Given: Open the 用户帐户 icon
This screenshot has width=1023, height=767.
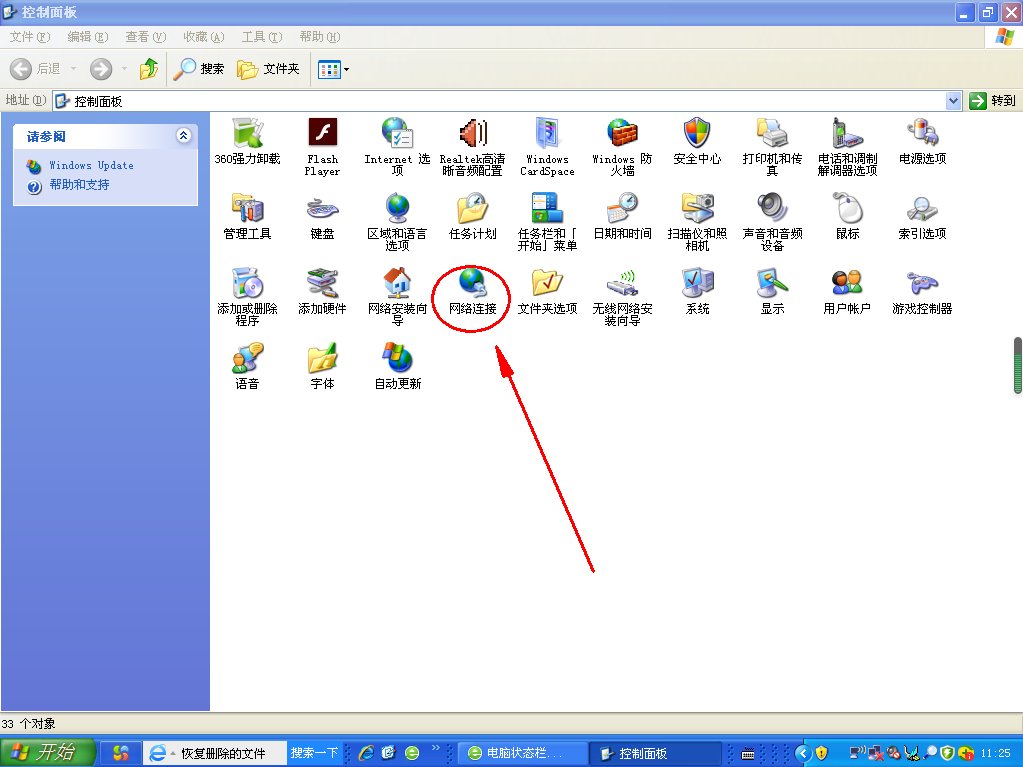Looking at the screenshot, I should [x=847, y=285].
